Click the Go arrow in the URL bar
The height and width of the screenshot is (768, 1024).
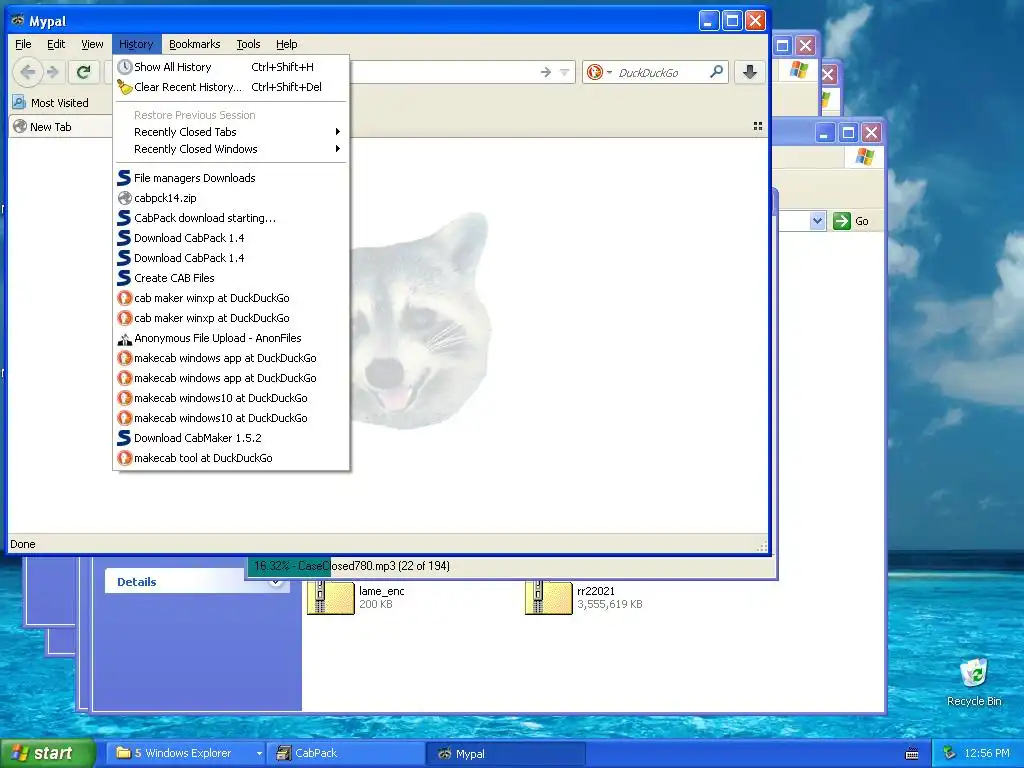coord(545,72)
